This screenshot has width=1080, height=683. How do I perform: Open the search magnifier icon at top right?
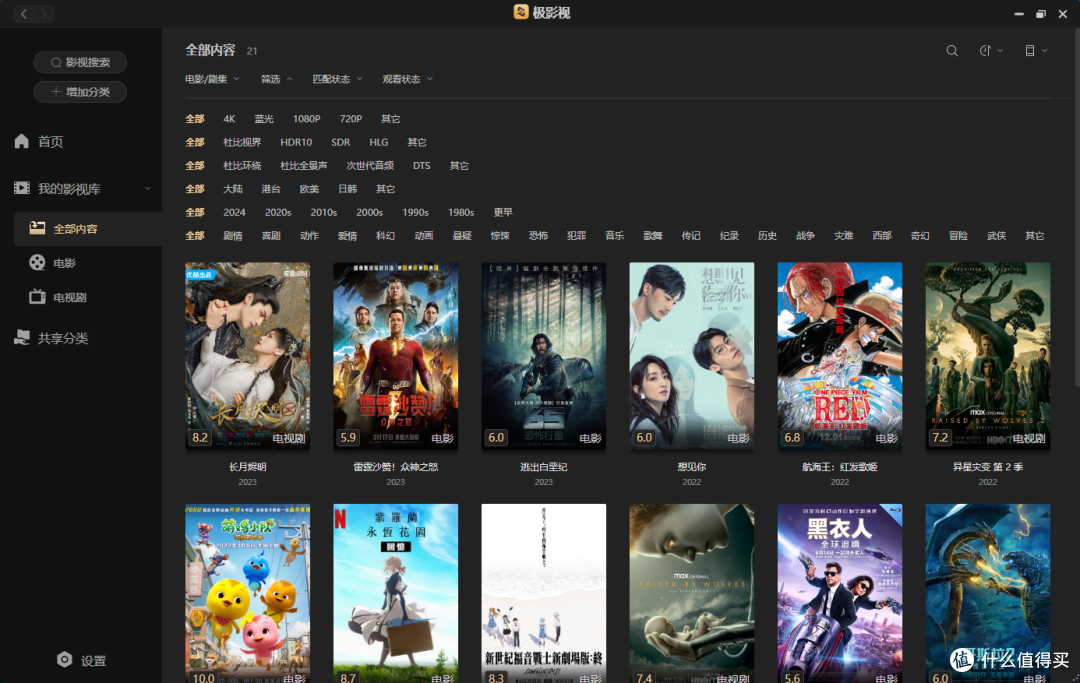952,51
